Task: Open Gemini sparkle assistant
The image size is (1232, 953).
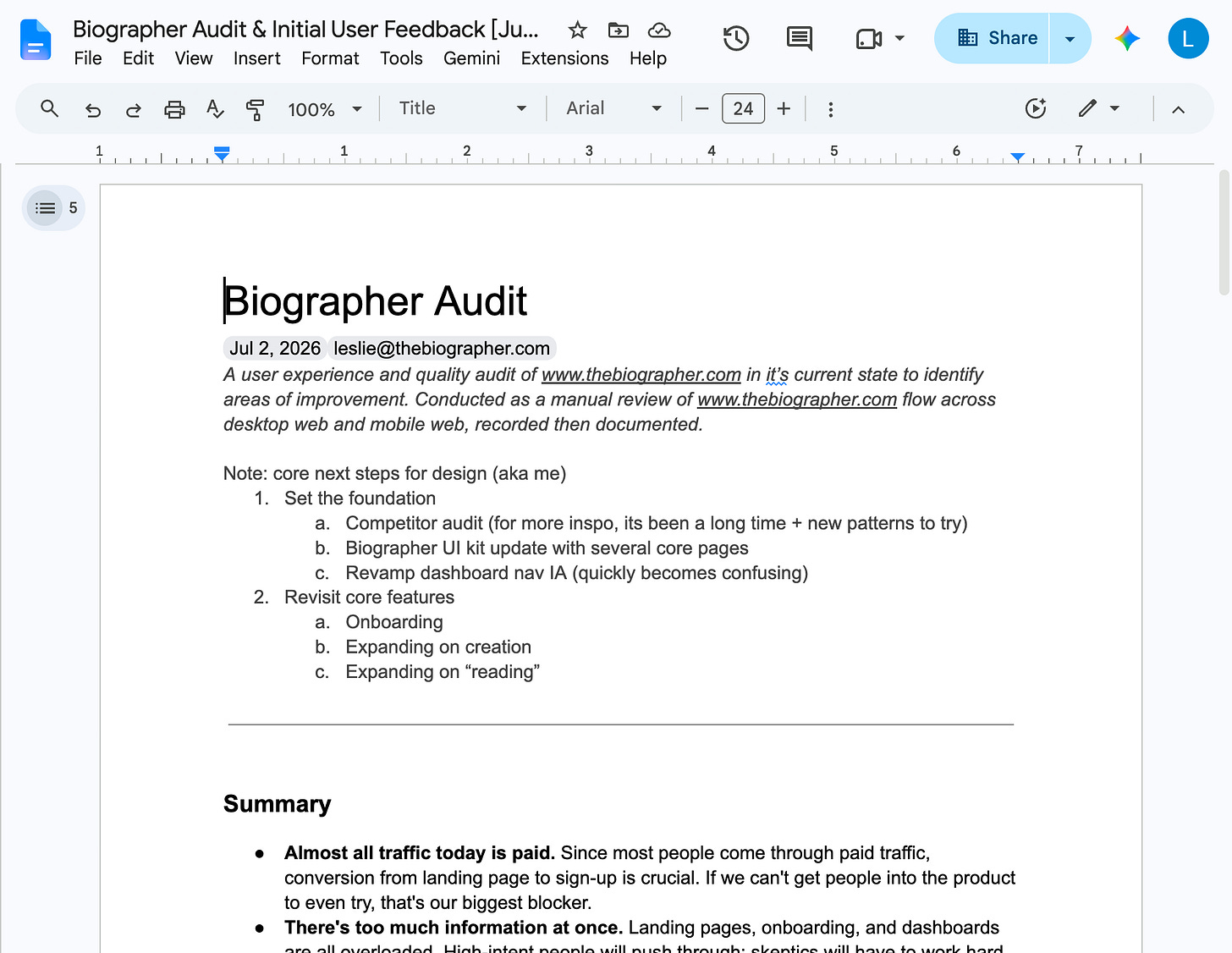Action: 1127,38
